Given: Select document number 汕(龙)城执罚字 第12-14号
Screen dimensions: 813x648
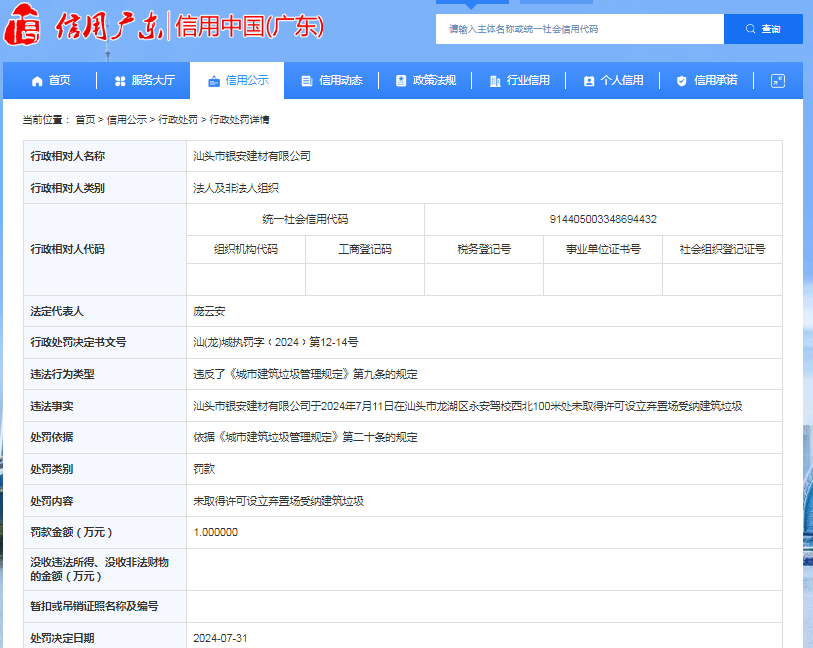Looking at the screenshot, I should 276,342.
